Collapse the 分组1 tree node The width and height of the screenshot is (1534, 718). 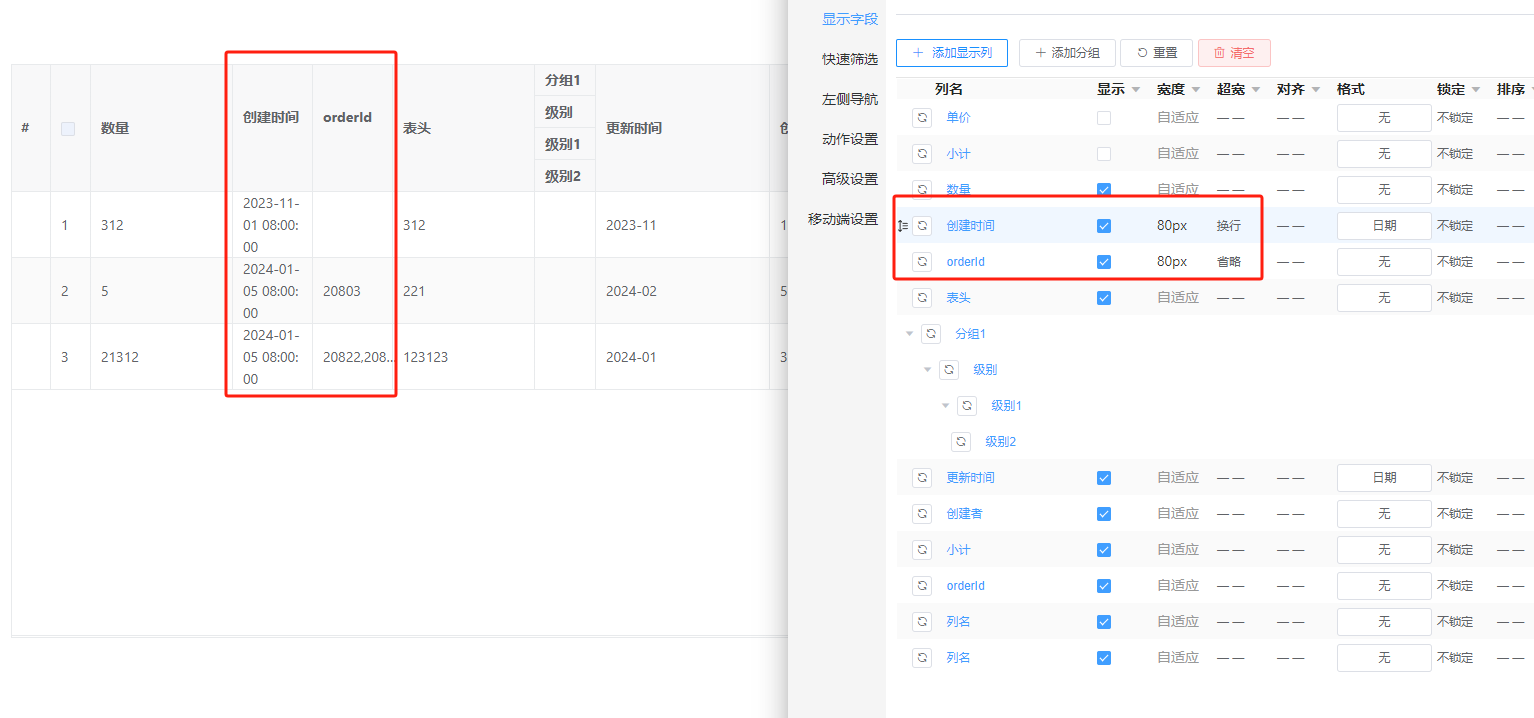(x=909, y=334)
